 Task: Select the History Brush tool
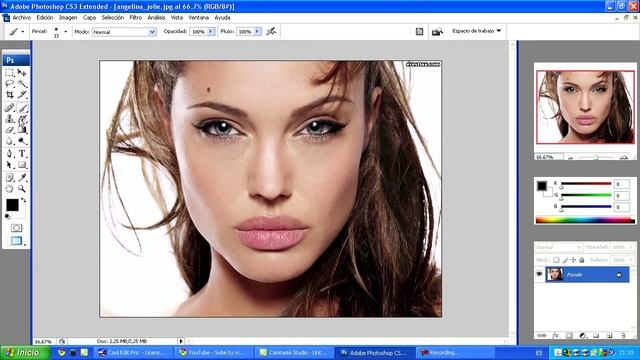pyautogui.click(x=22, y=119)
